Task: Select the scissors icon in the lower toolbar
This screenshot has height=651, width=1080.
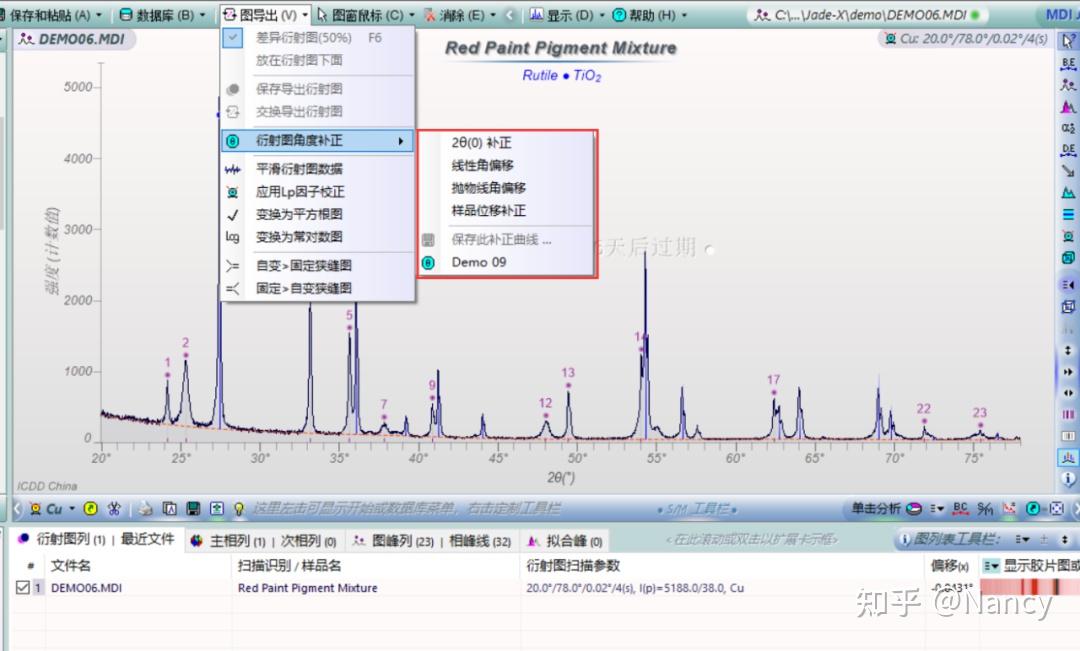Action: (114, 508)
